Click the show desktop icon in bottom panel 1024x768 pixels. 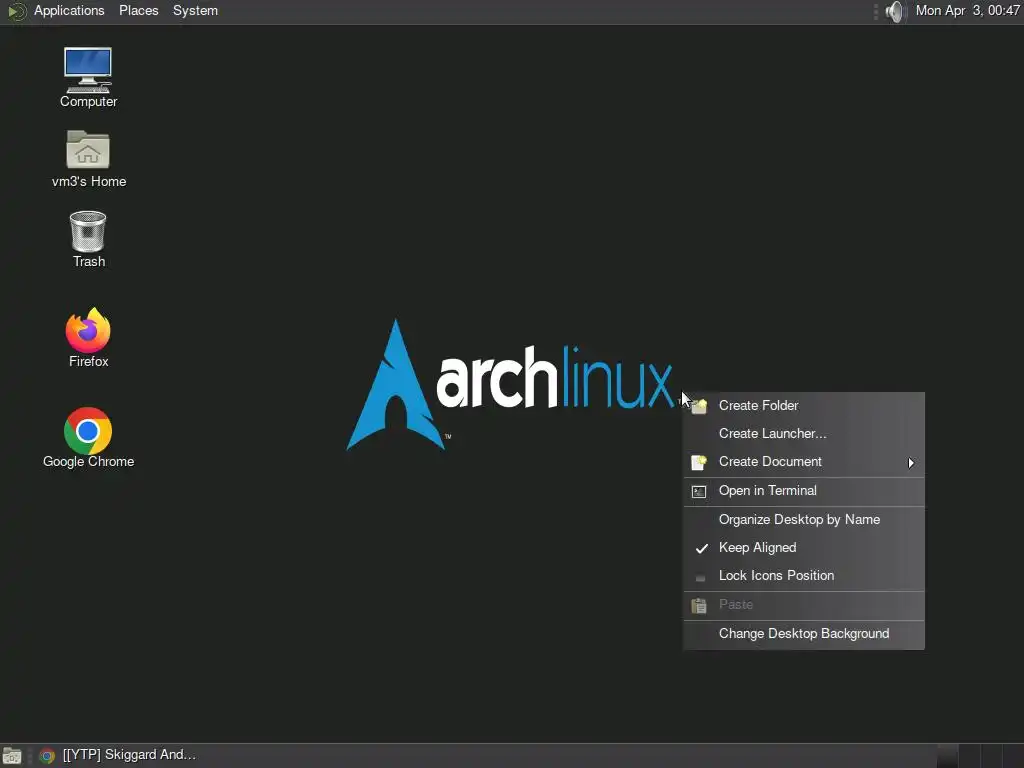(x=12, y=756)
